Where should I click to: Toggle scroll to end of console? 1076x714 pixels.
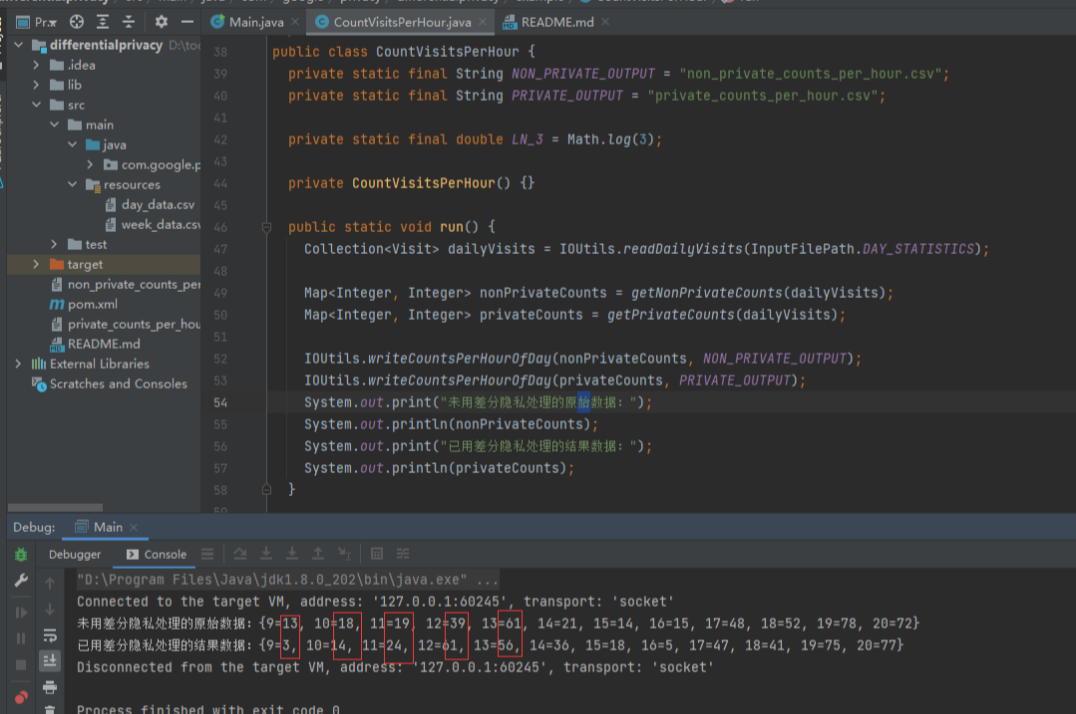pyautogui.click(x=50, y=661)
